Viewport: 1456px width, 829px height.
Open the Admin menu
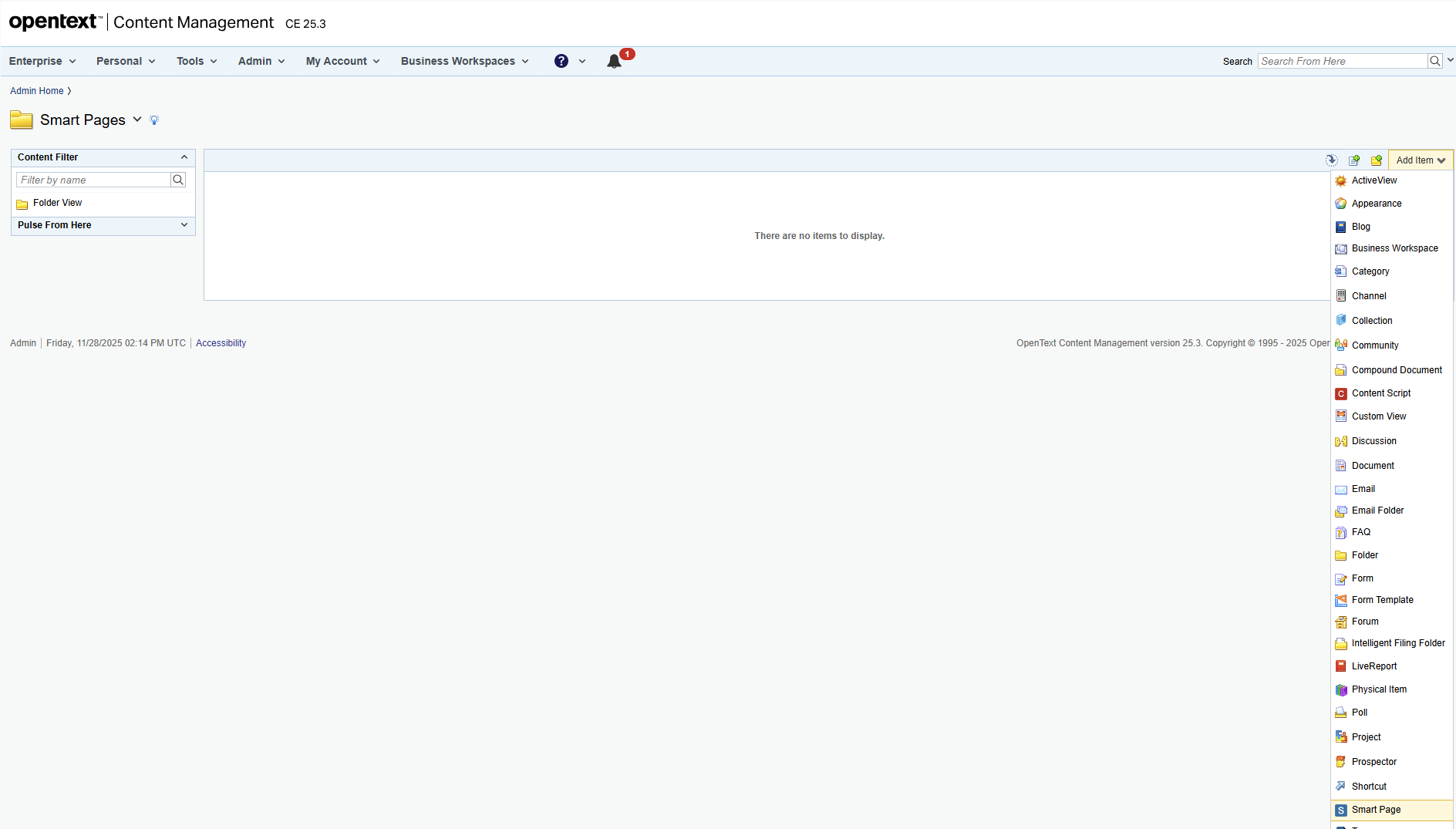coord(260,61)
